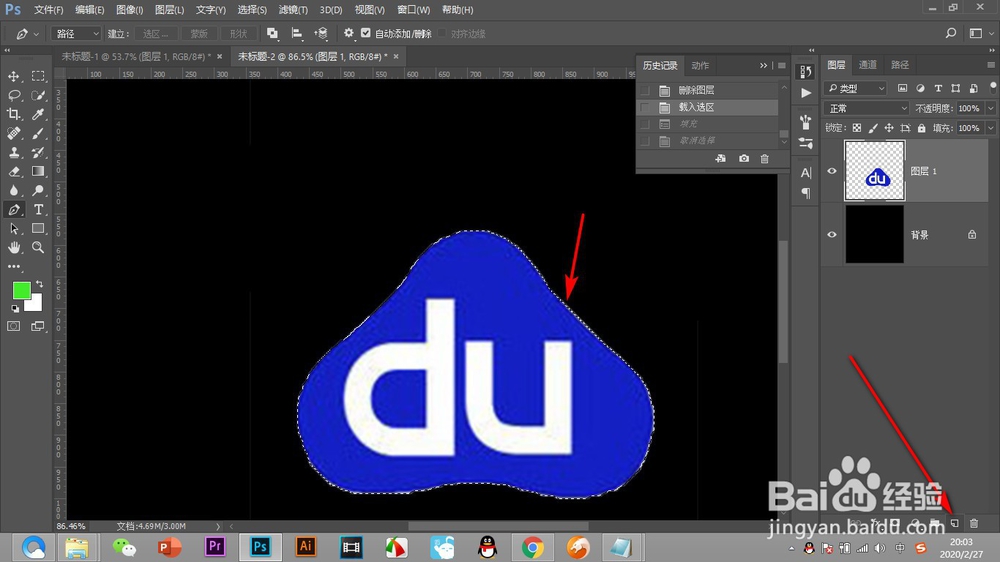The height and width of the screenshot is (562, 1000).
Task: Toggle lock image pixels brush icon
Action: [x=873, y=128]
